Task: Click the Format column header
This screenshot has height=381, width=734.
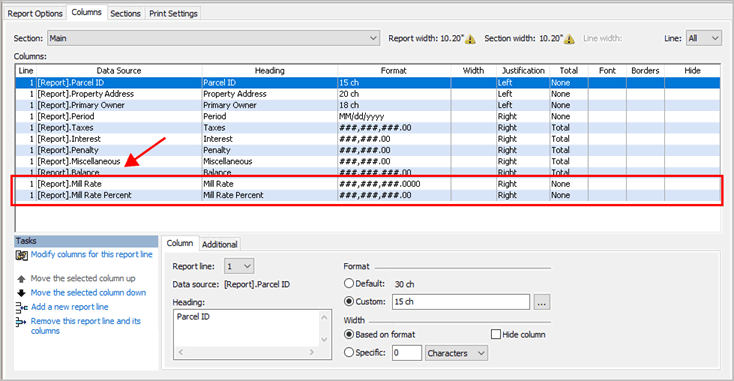Action: (394, 71)
